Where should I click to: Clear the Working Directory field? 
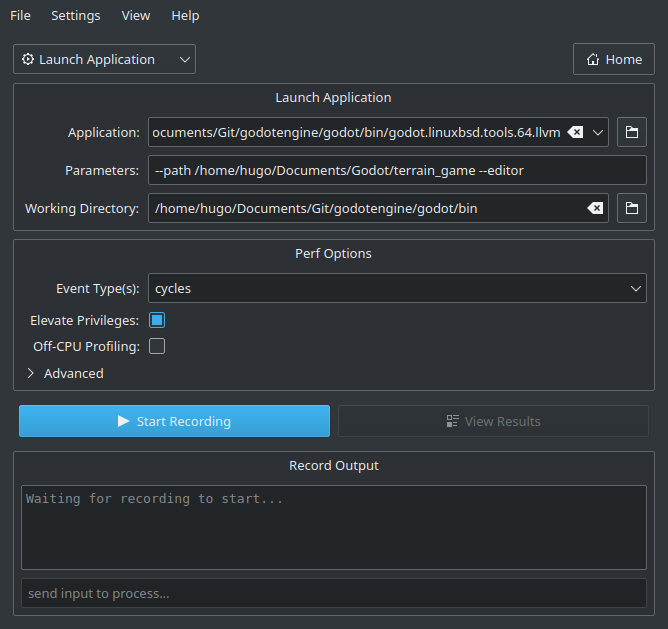594,208
